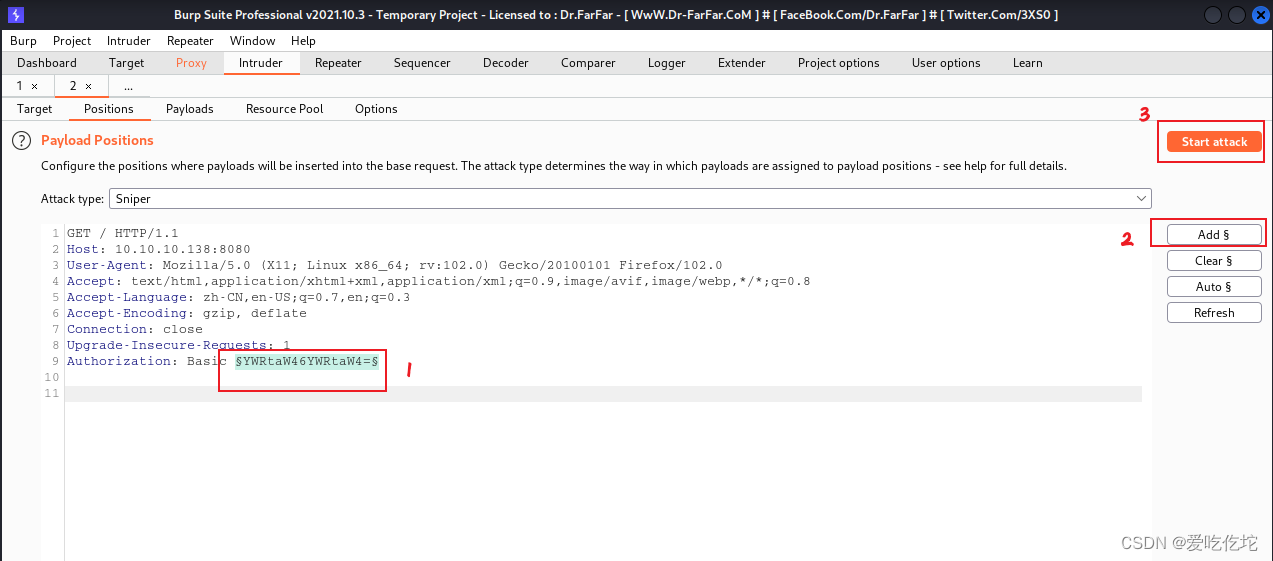Close Intruder attack tab 1
The image size is (1273, 561).
tap(34, 86)
